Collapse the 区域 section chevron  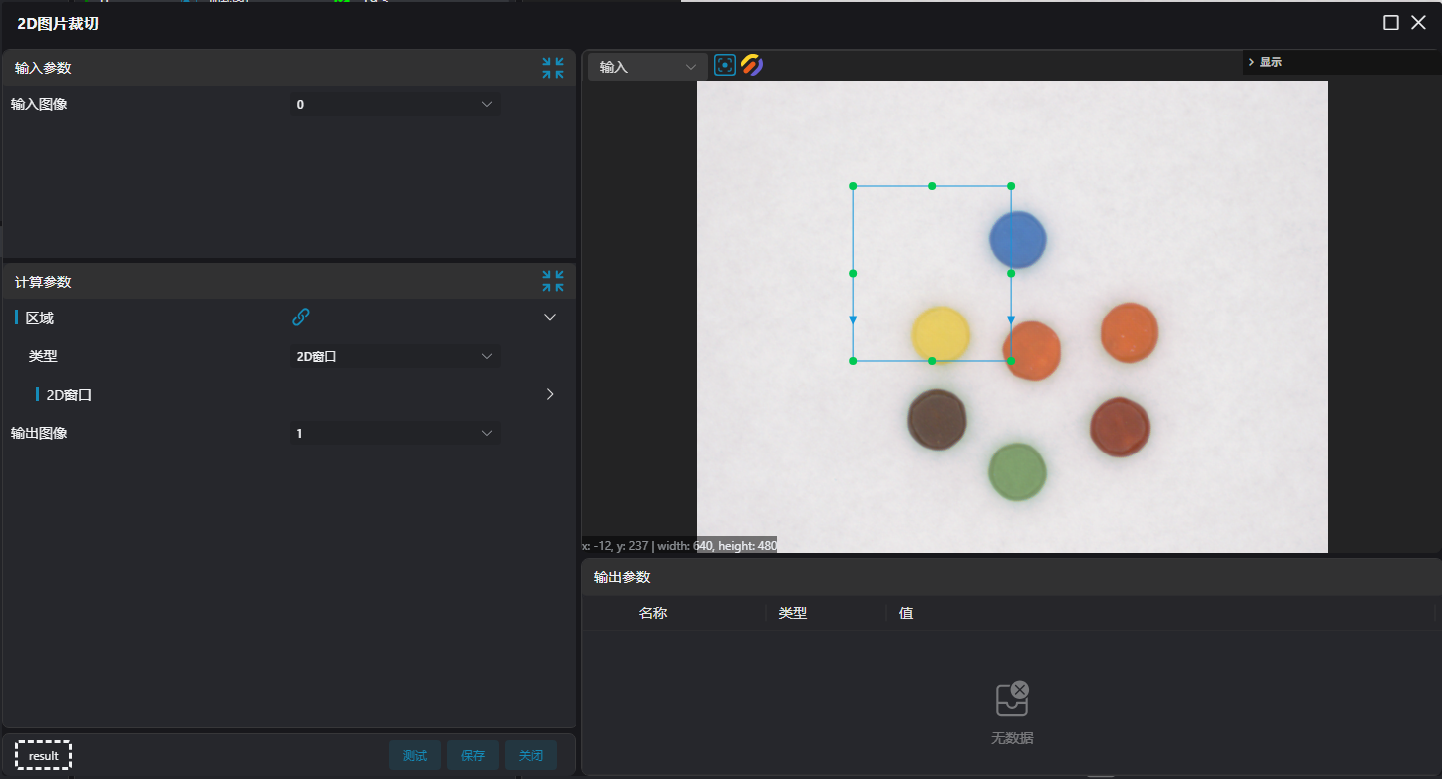coord(549,317)
